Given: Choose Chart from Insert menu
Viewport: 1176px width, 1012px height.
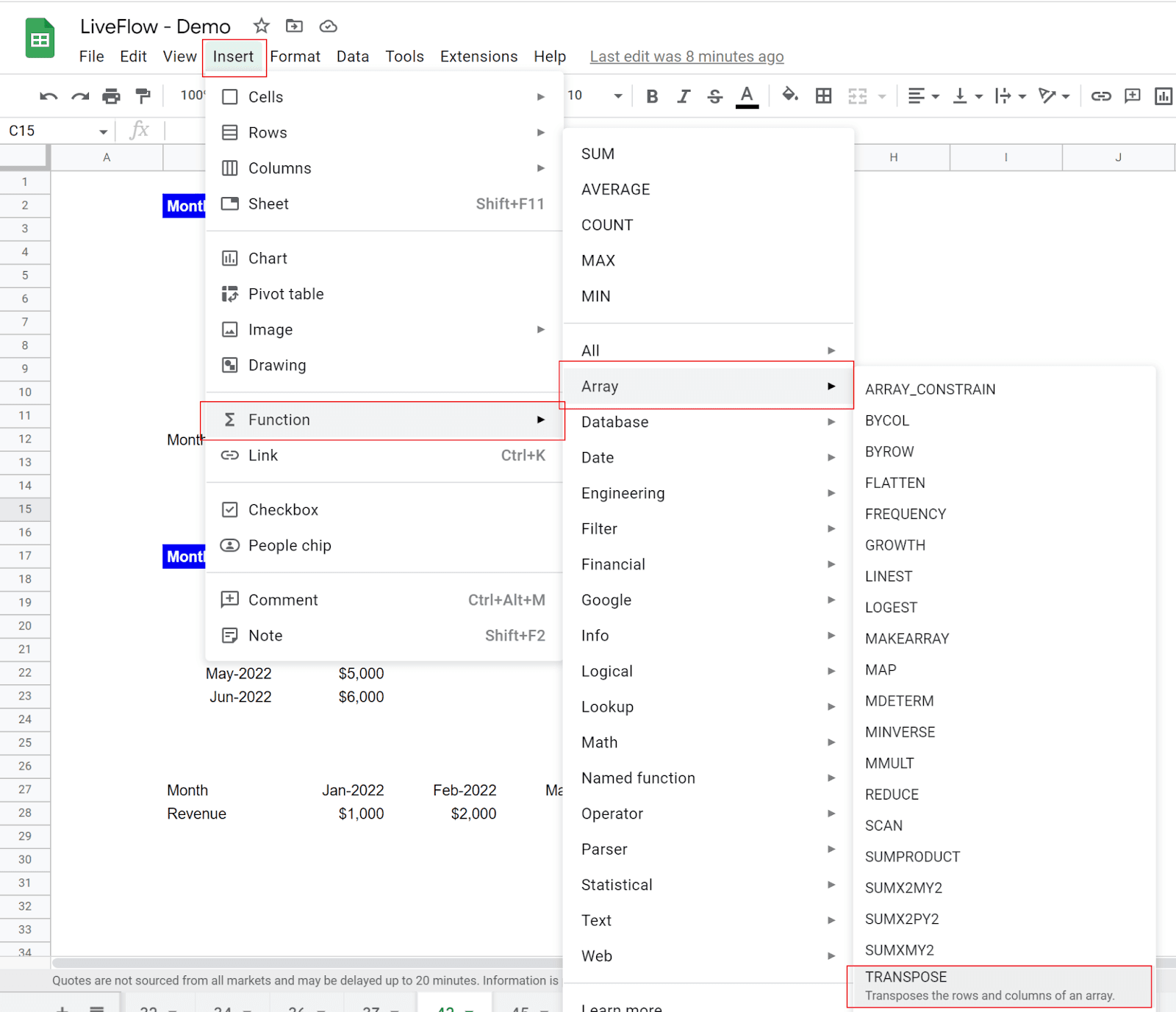Looking at the screenshot, I should coord(384,258).
